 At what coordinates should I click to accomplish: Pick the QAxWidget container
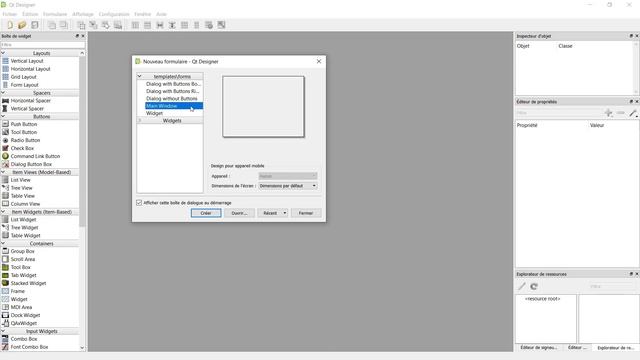[x=23, y=323]
